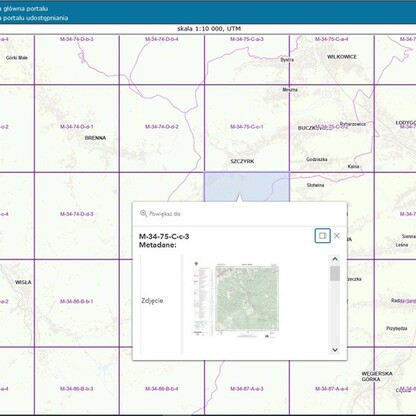416x416 pixels.
Task: Click the skala 1:10 000, UTM heading
Action: coord(209,29)
